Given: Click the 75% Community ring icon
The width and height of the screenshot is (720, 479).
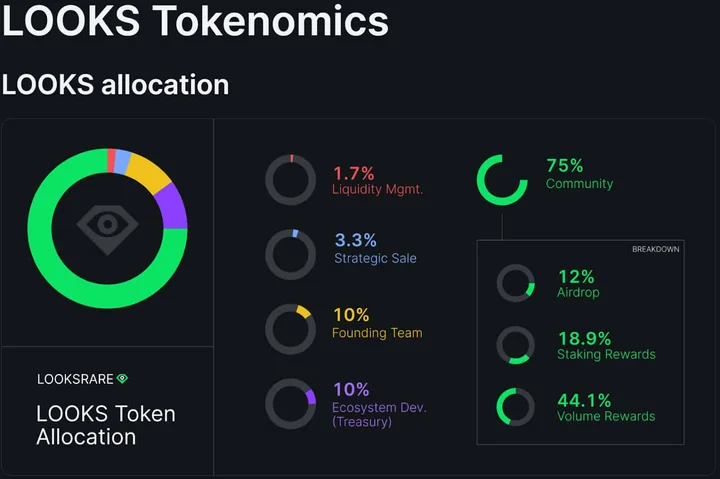Looking at the screenshot, I should point(502,180).
